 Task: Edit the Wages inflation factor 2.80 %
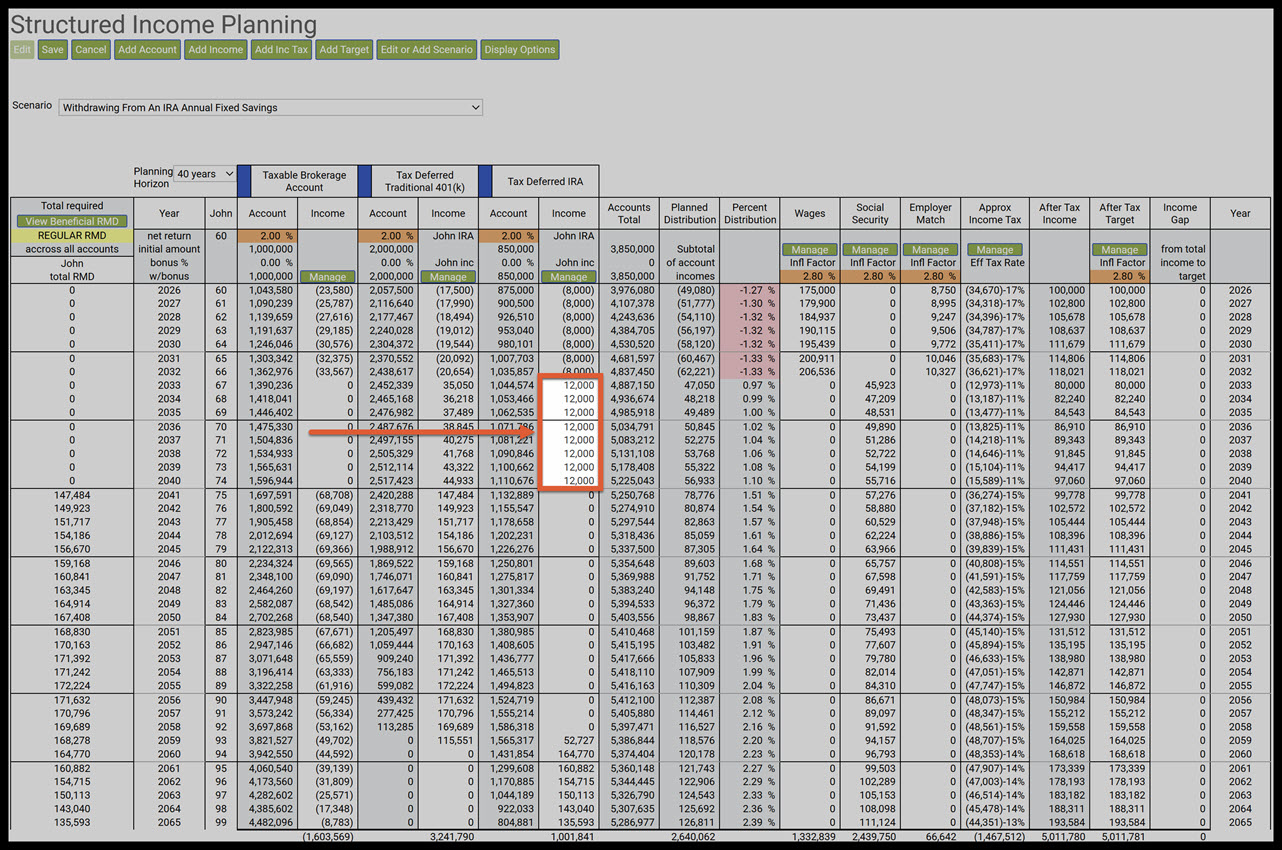810,277
